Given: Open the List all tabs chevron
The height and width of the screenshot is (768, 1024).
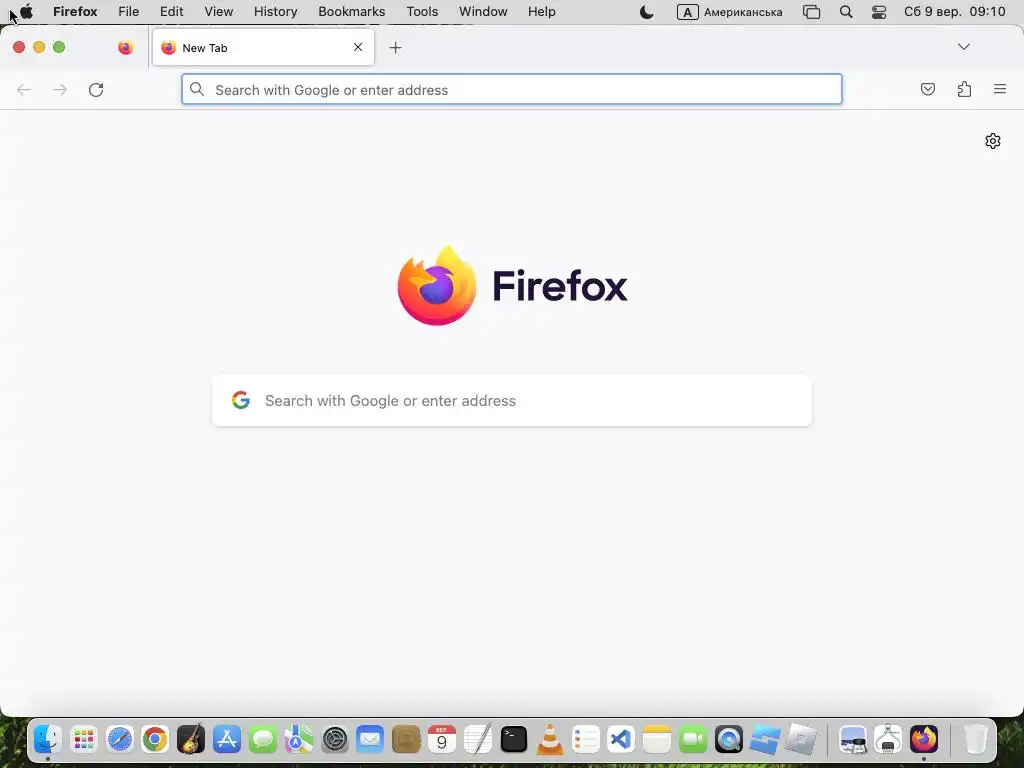Looking at the screenshot, I should tap(964, 47).
